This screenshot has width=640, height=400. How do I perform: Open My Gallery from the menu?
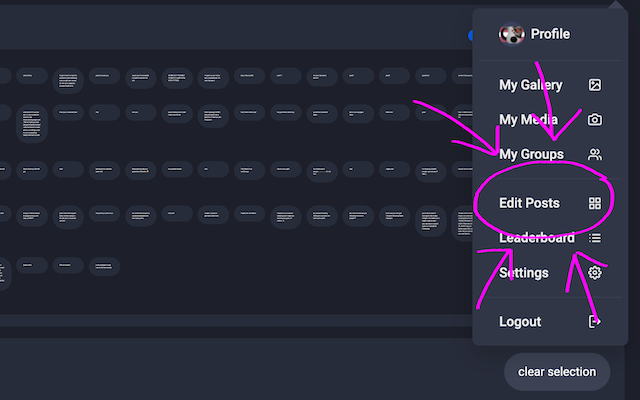coord(531,86)
